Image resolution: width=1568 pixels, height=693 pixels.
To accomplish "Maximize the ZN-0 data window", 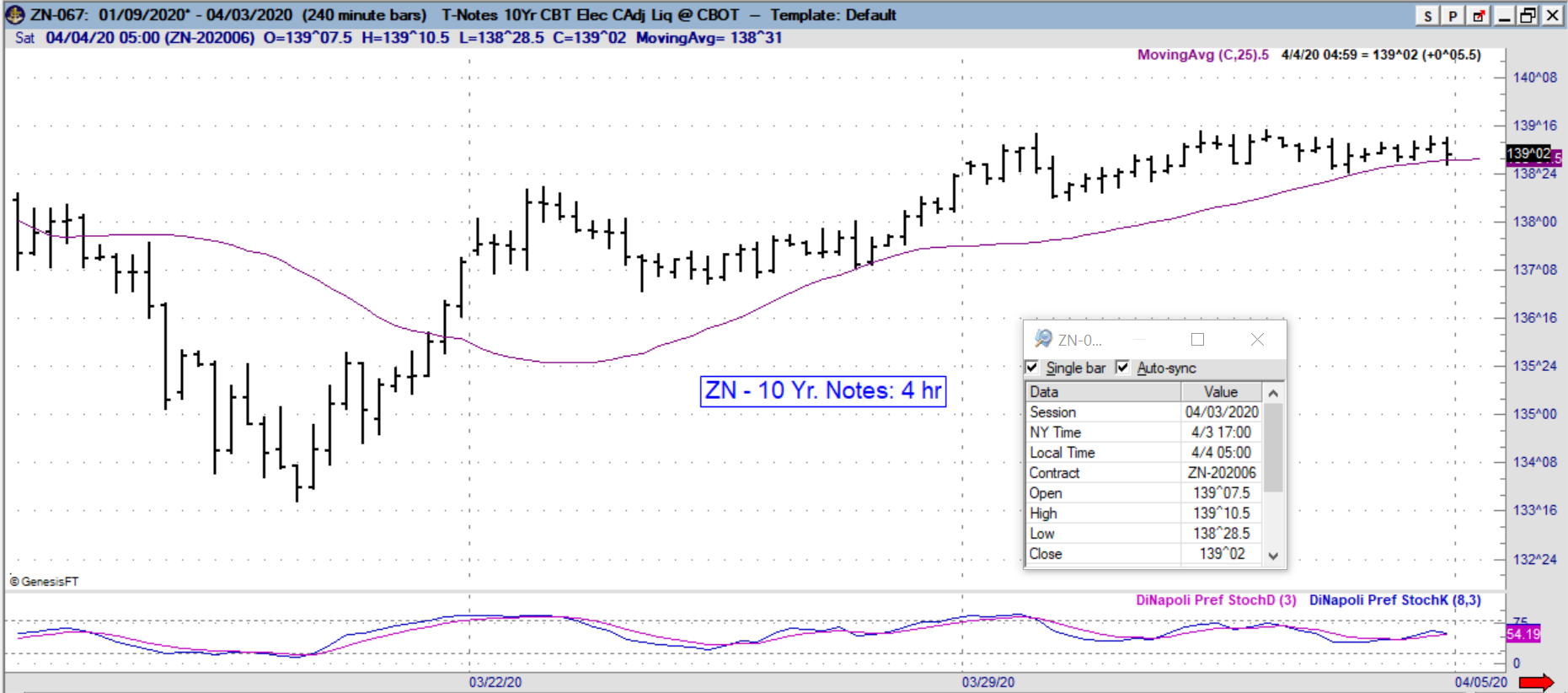I will pos(1197,340).
